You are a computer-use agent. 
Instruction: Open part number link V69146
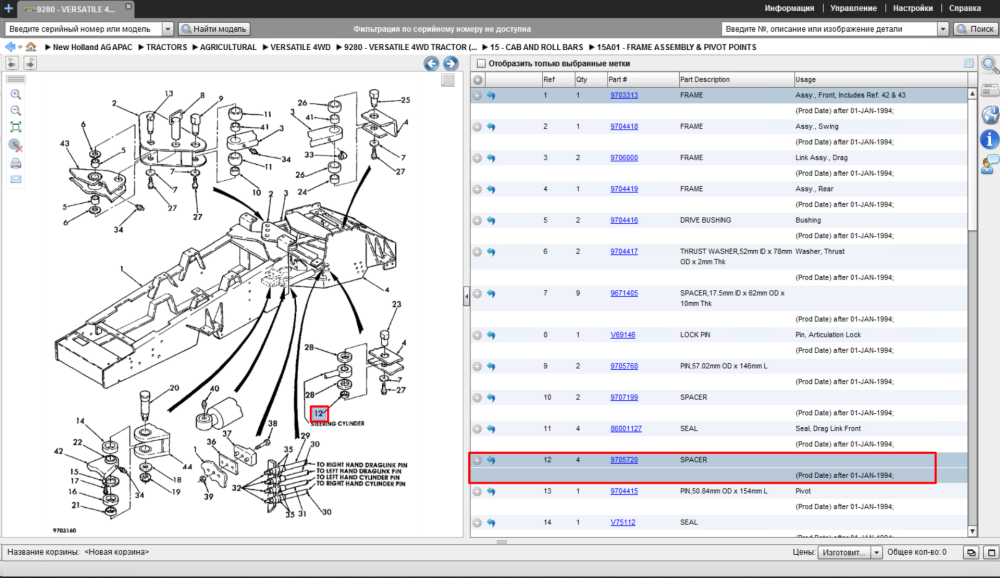click(622, 335)
